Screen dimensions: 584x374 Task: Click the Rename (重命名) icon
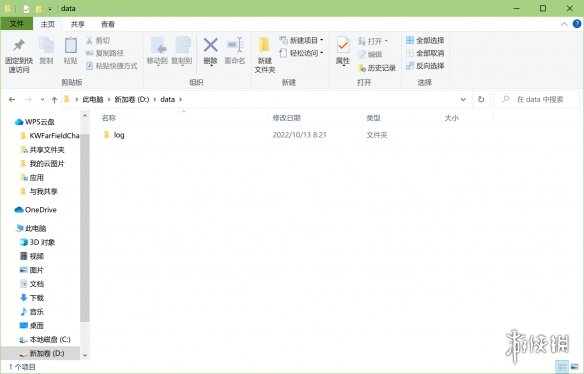tap(235, 45)
